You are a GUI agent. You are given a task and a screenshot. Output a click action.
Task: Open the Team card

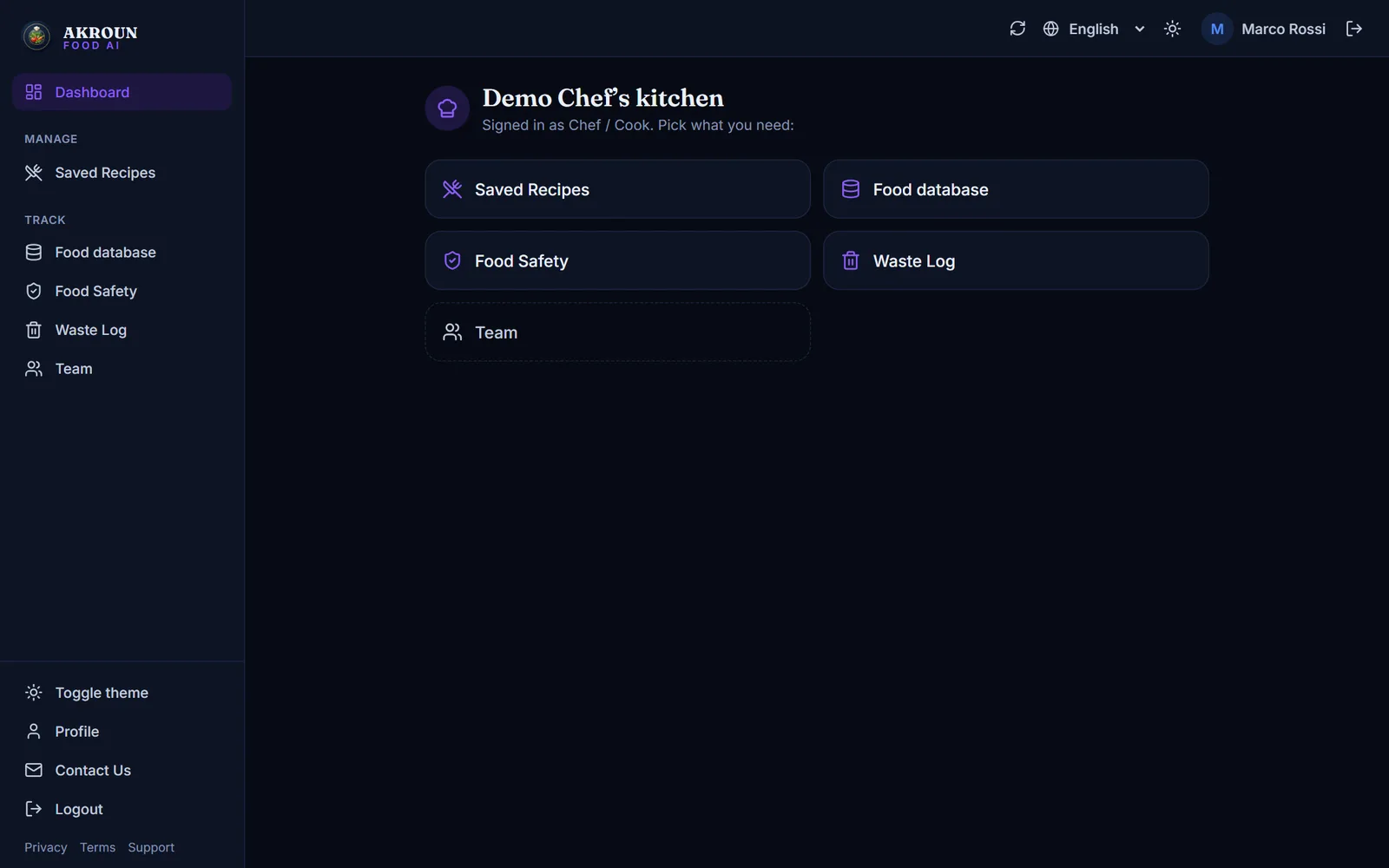(x=617, y=332)
